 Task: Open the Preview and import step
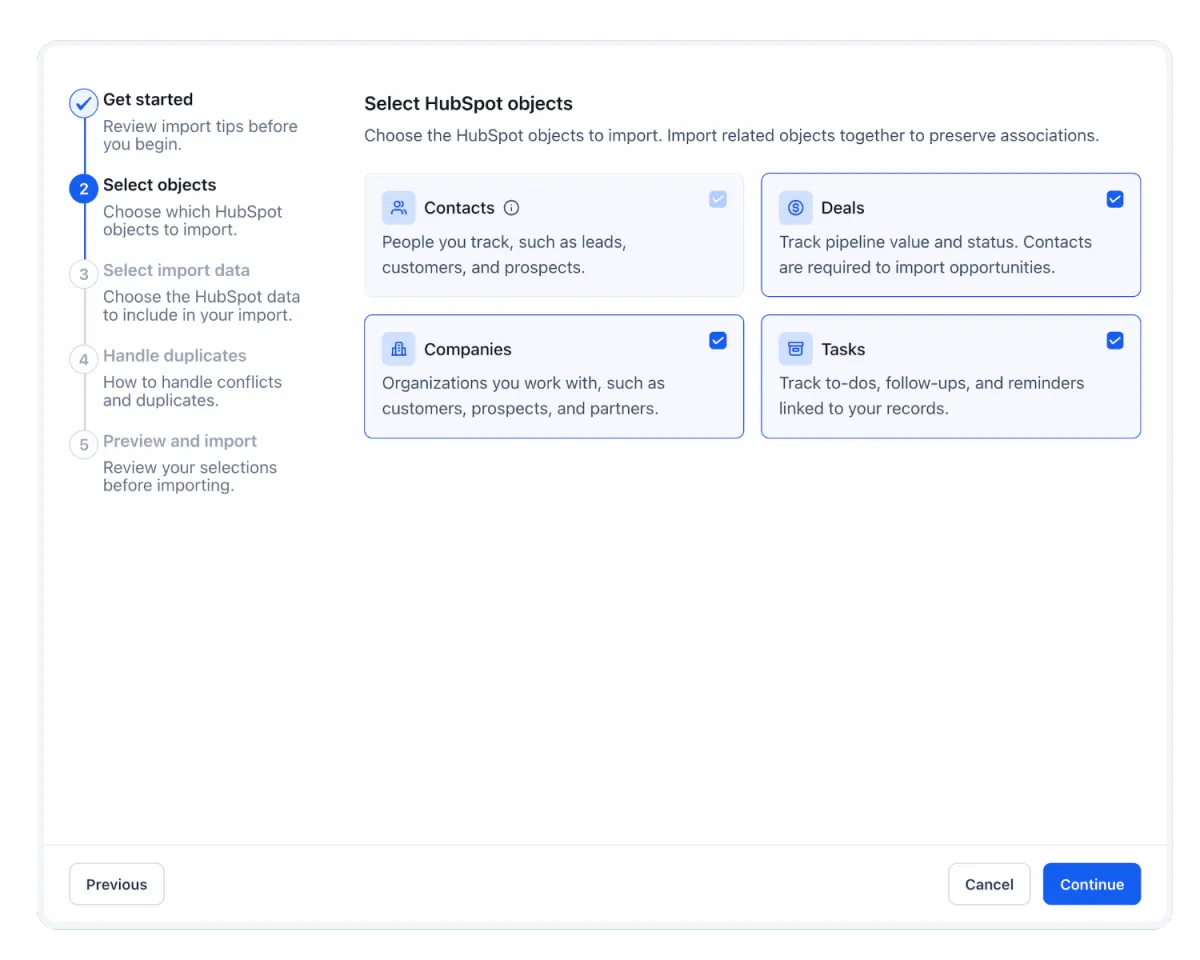(x=180, y=441)
